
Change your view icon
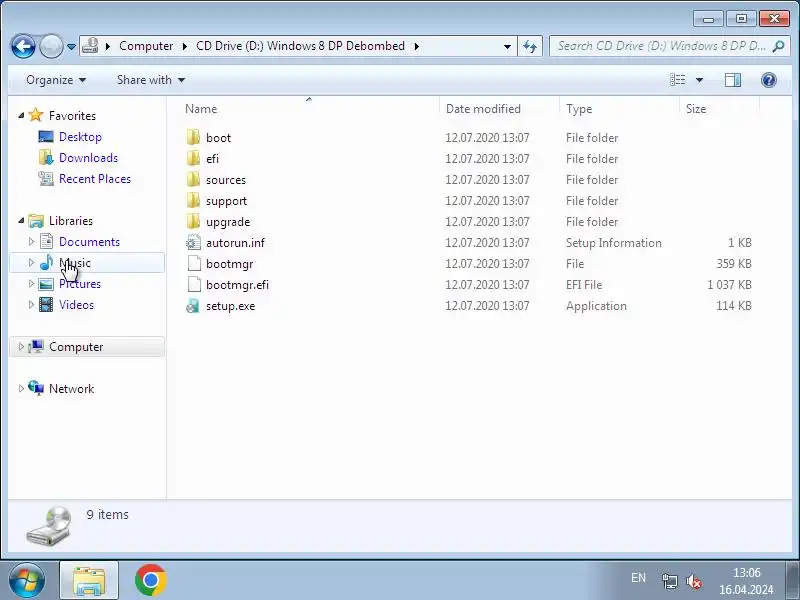[x=678, y=80]
